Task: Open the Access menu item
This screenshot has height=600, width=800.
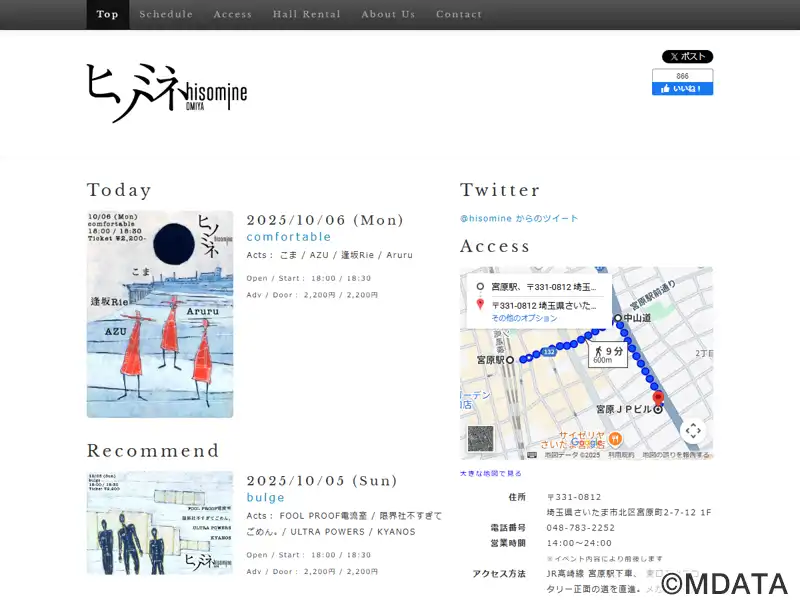Action: coord(233,14)
